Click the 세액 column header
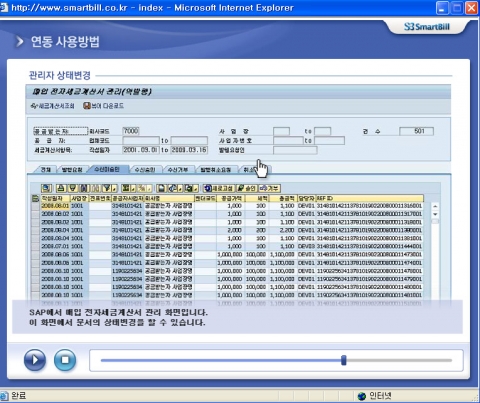480x403 pixels. click(256, 198)
